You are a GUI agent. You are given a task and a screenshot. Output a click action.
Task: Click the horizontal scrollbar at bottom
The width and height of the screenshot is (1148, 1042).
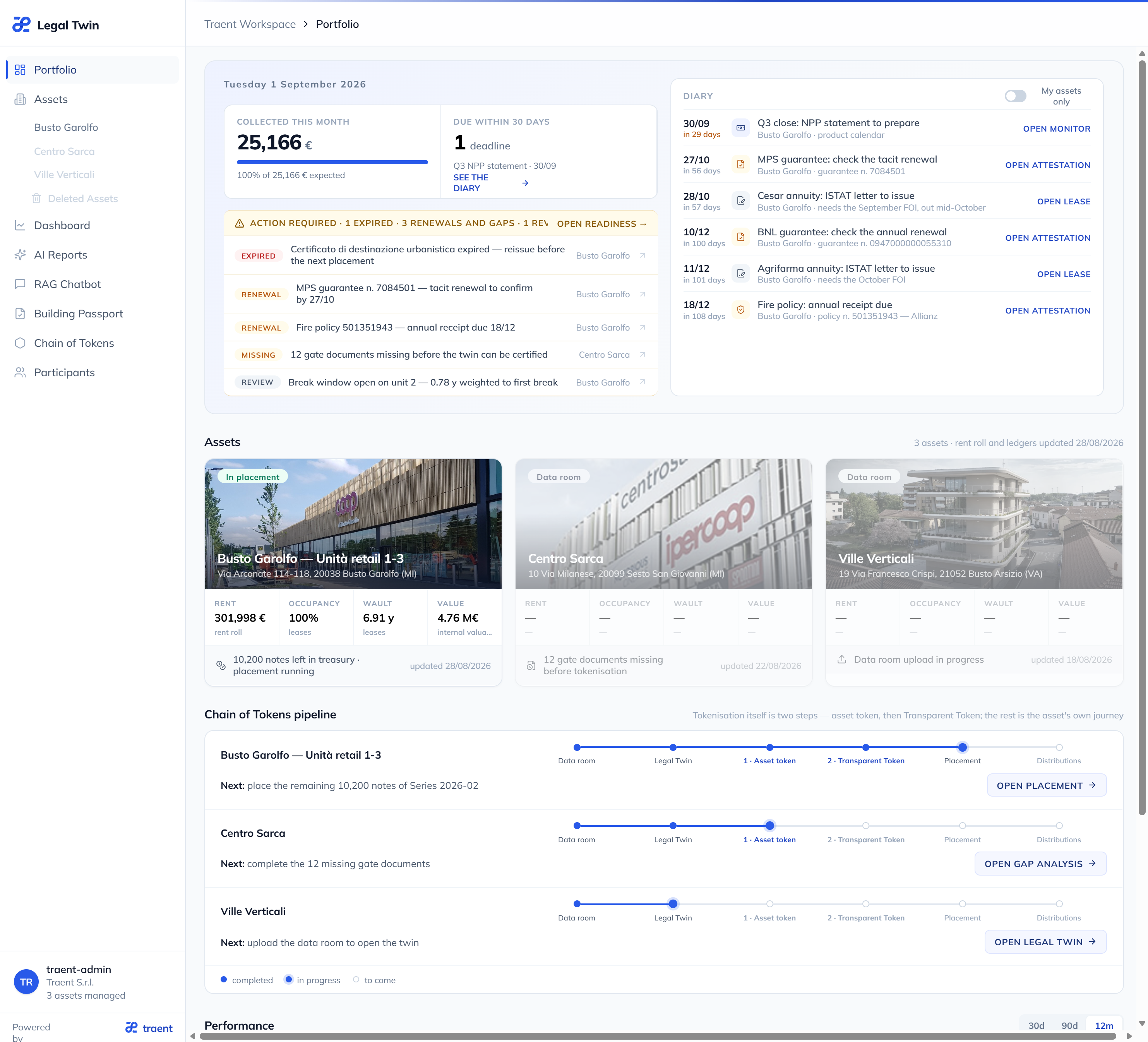(658, 1036)
